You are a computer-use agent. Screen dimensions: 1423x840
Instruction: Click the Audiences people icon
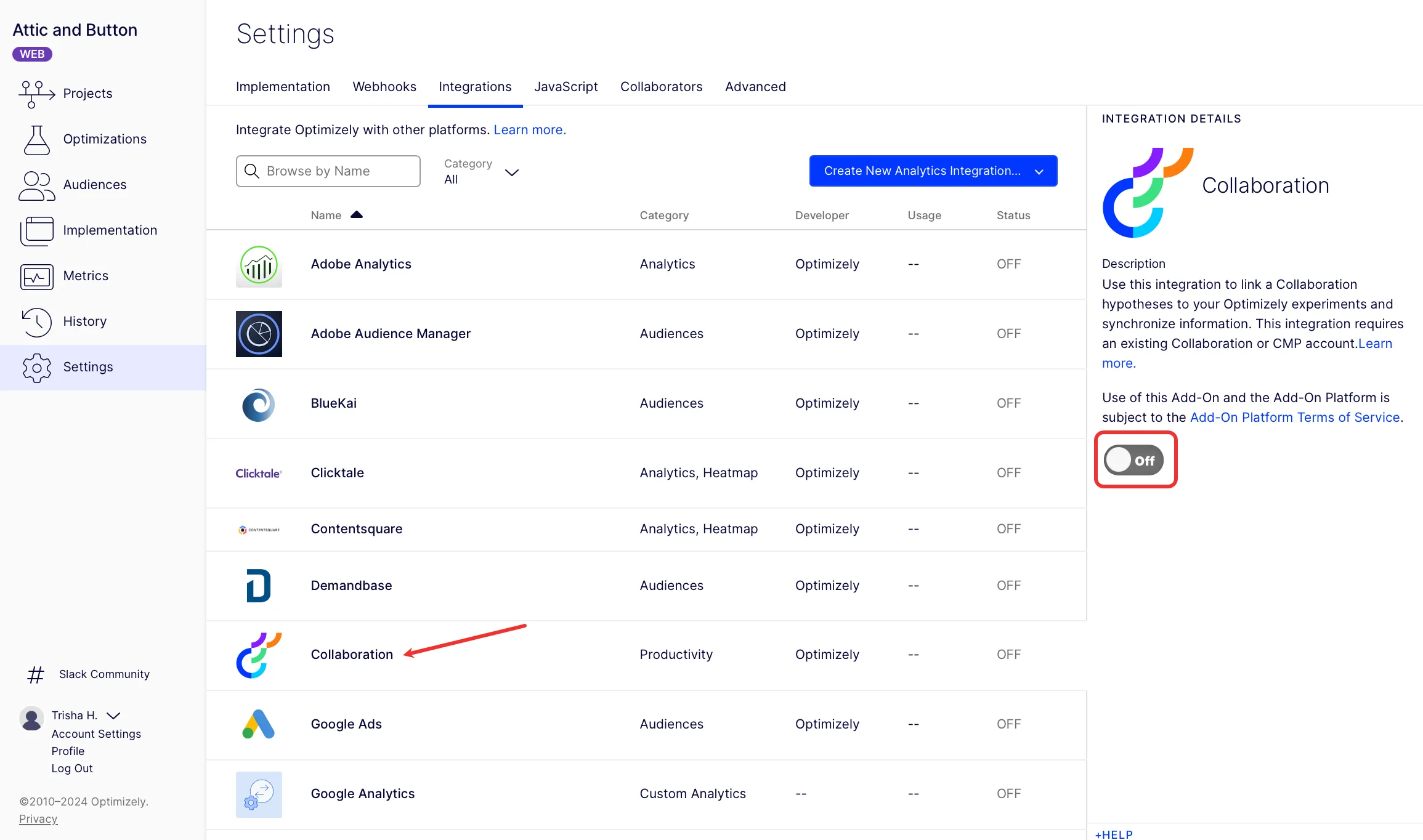click(37, 185)
